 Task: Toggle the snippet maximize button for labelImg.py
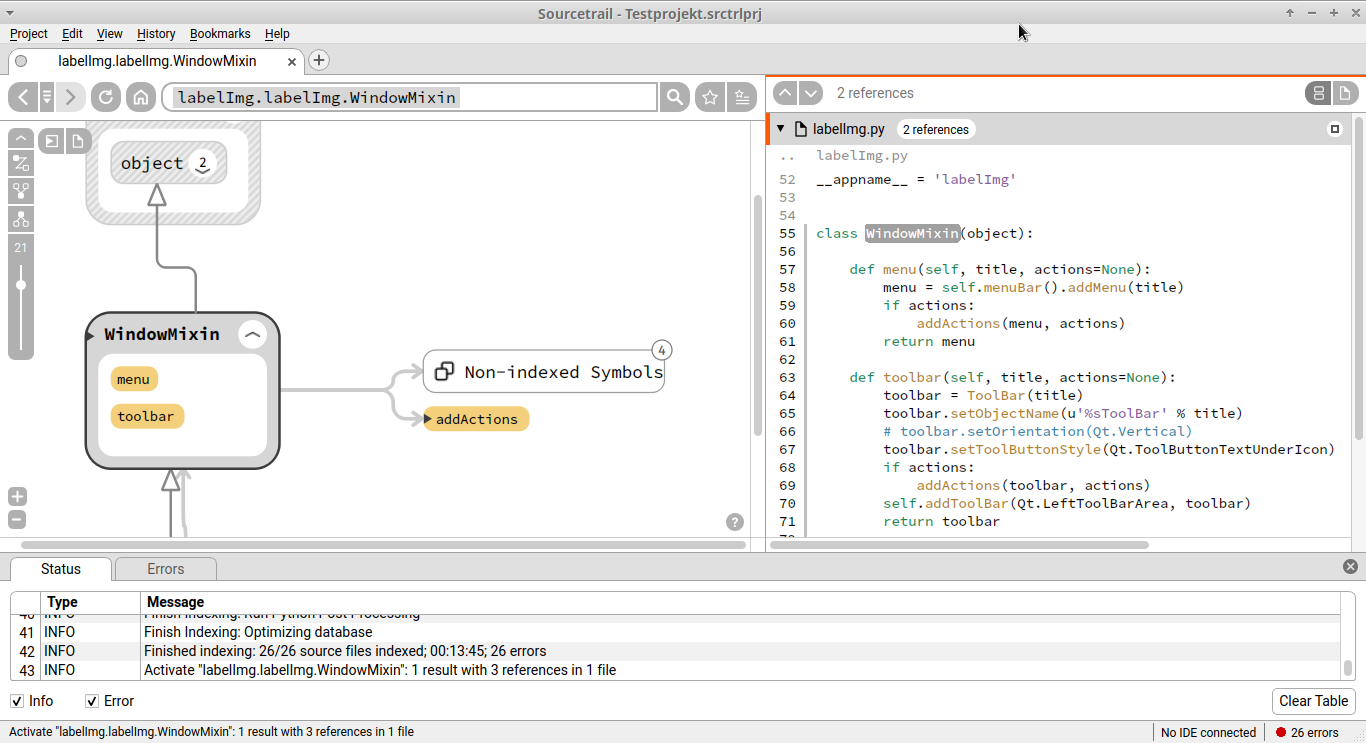point(1334,129)
